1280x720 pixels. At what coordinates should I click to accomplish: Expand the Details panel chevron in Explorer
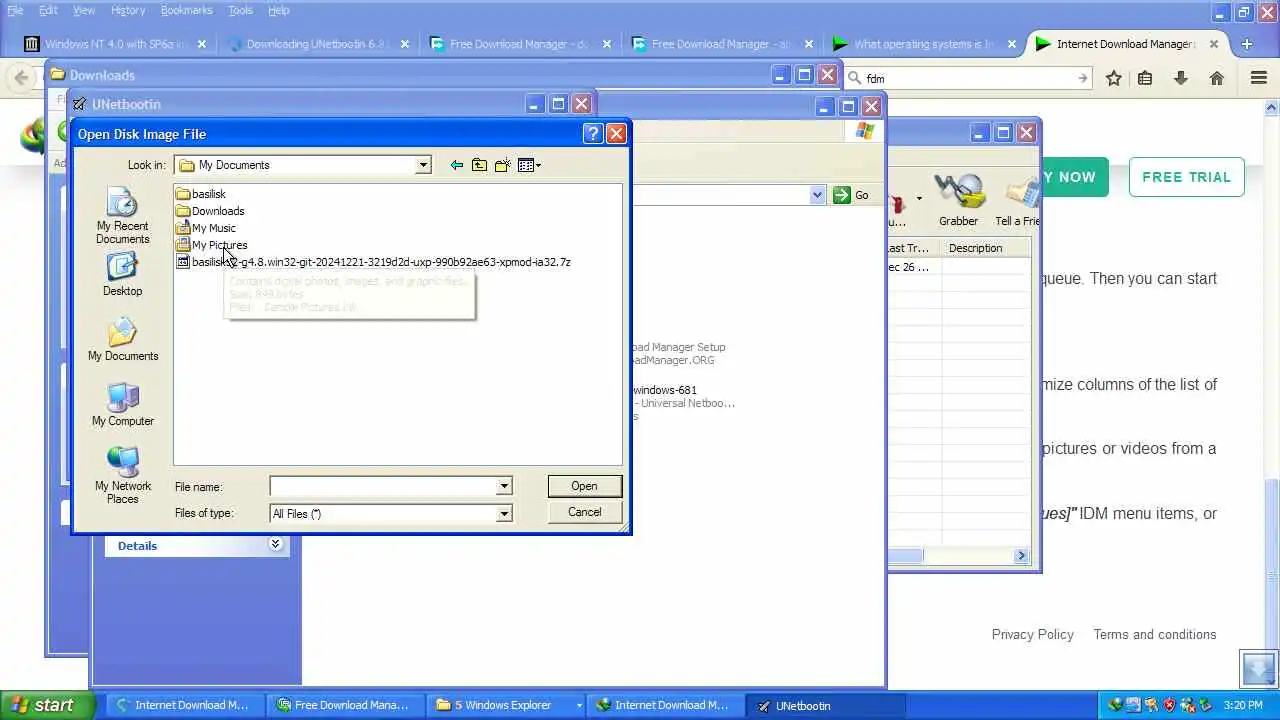276,545
